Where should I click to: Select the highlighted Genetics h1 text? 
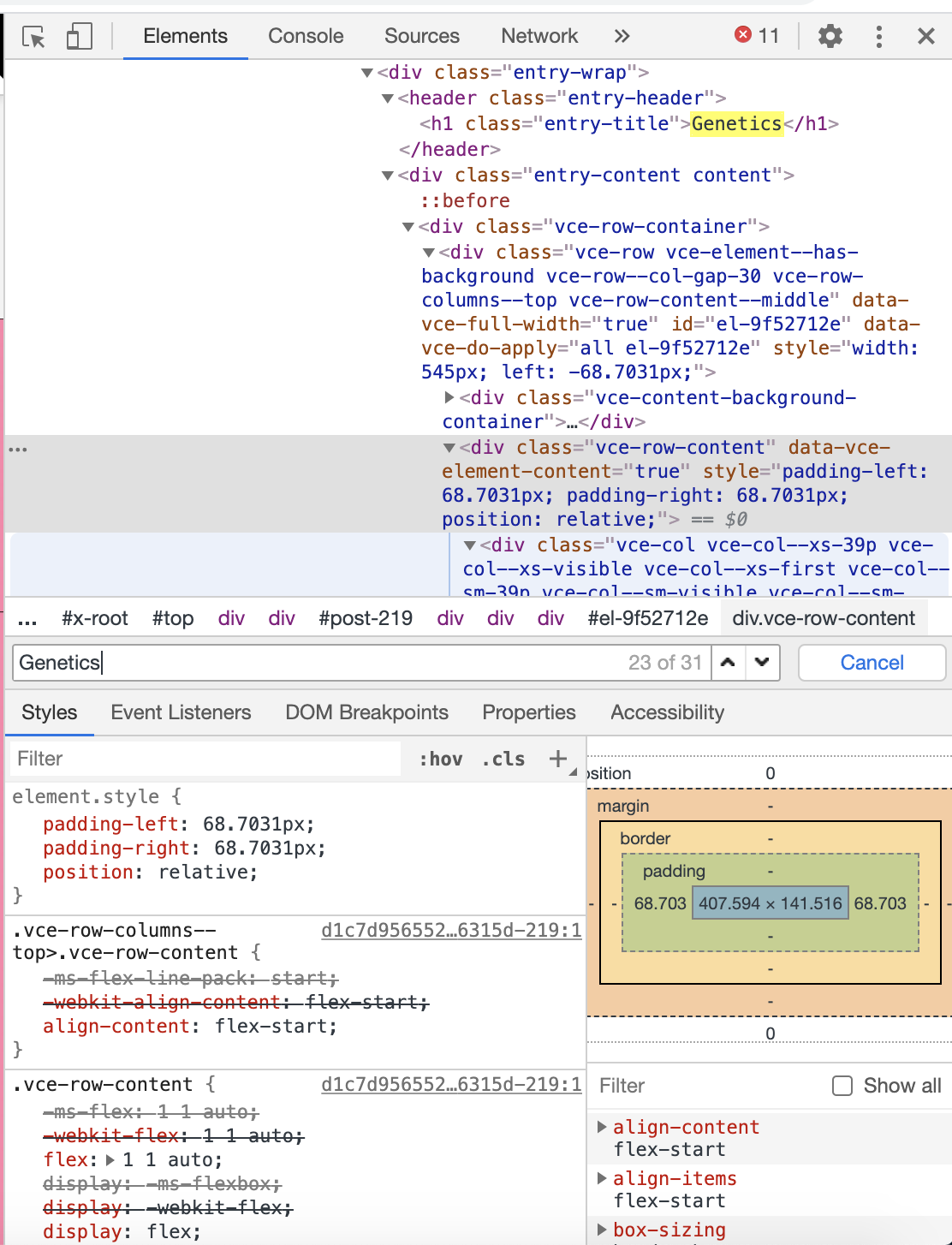pyautogui.click(x=736, y=124)
